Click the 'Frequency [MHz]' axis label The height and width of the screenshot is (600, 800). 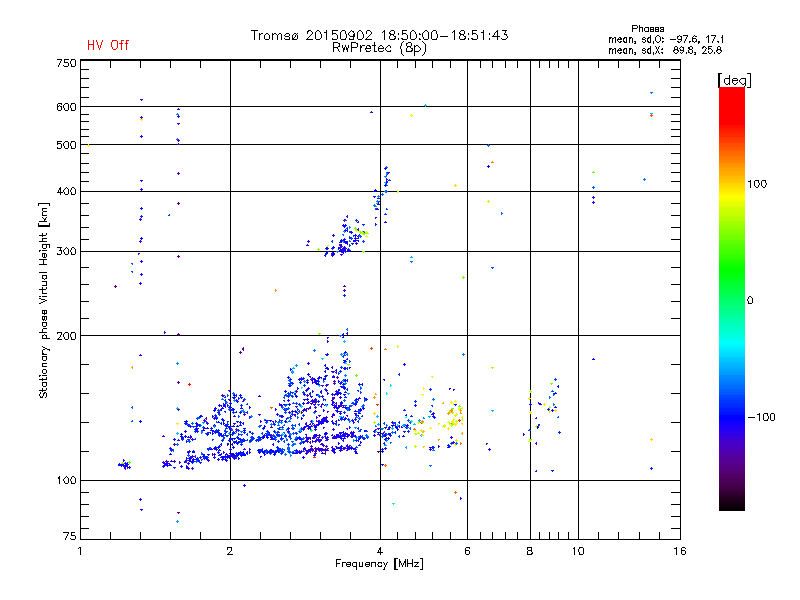pyautogui.click(x=379, y=564)
